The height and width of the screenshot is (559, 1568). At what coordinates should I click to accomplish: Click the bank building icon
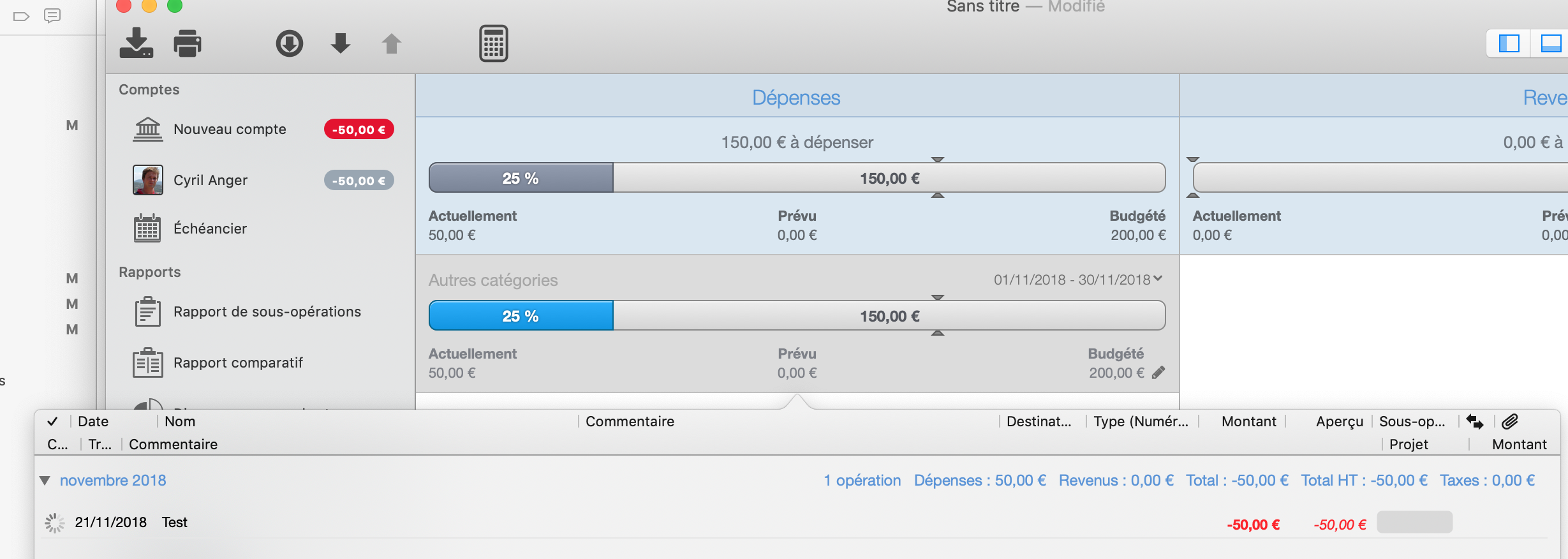tap(148, 129)
